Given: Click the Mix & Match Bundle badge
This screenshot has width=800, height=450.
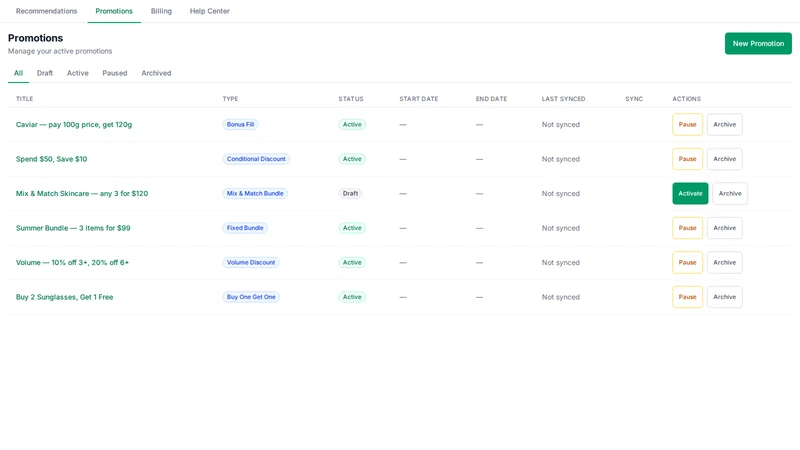Looking at the screenshot, I should pyautogui.click(x=255, y=193).
